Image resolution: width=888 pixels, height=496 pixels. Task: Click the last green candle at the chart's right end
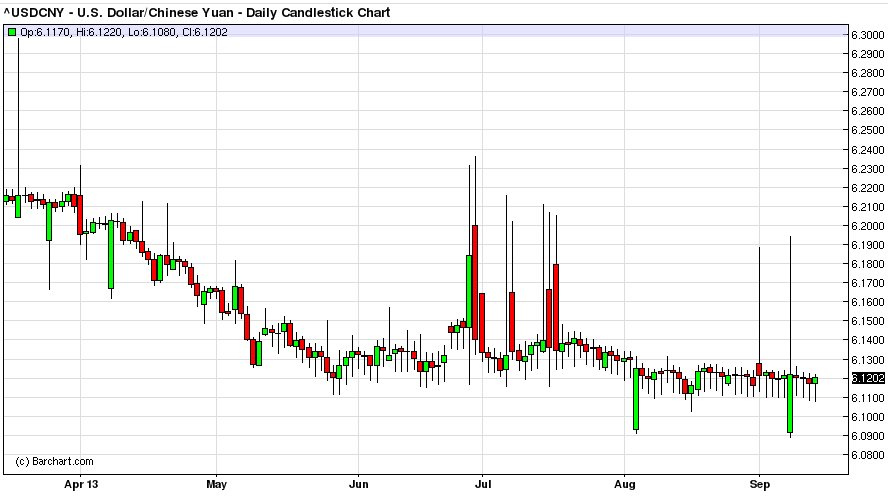[x=816, y=380]
